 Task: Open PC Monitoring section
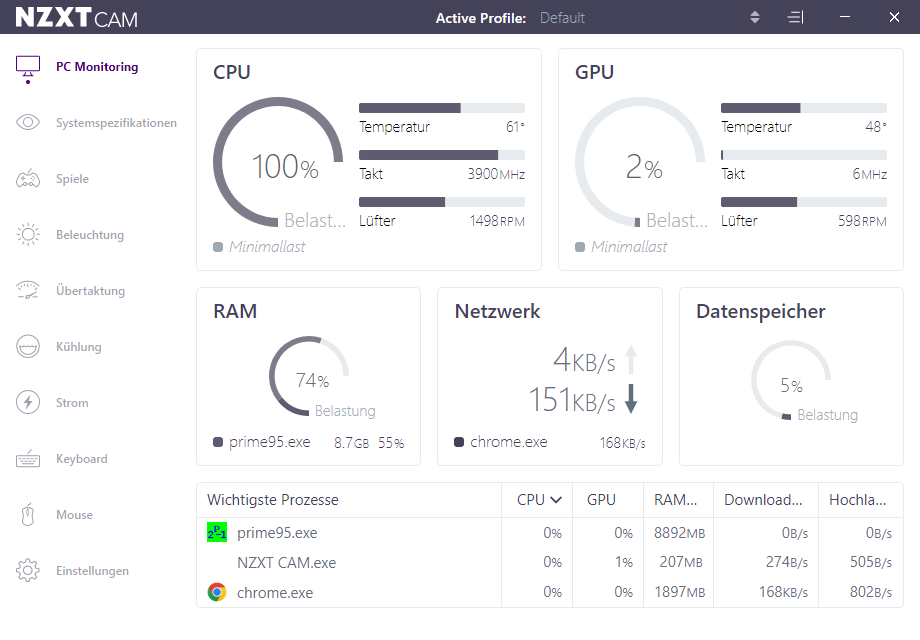pos(97,67)
